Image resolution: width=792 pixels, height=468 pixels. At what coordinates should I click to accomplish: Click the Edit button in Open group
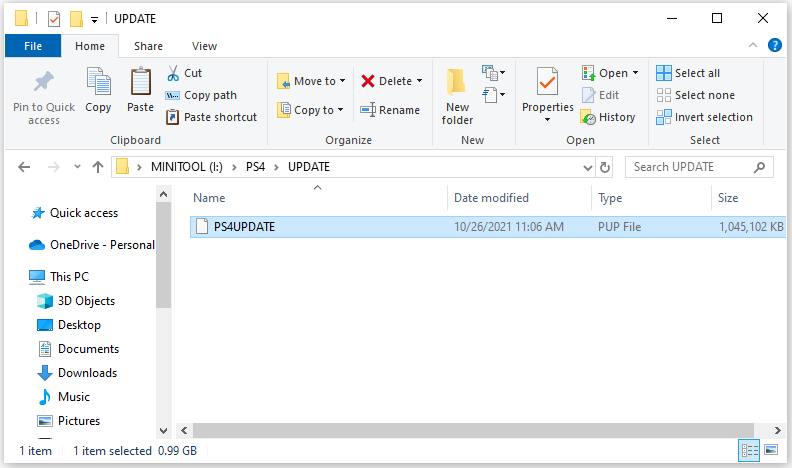point(601,95)
